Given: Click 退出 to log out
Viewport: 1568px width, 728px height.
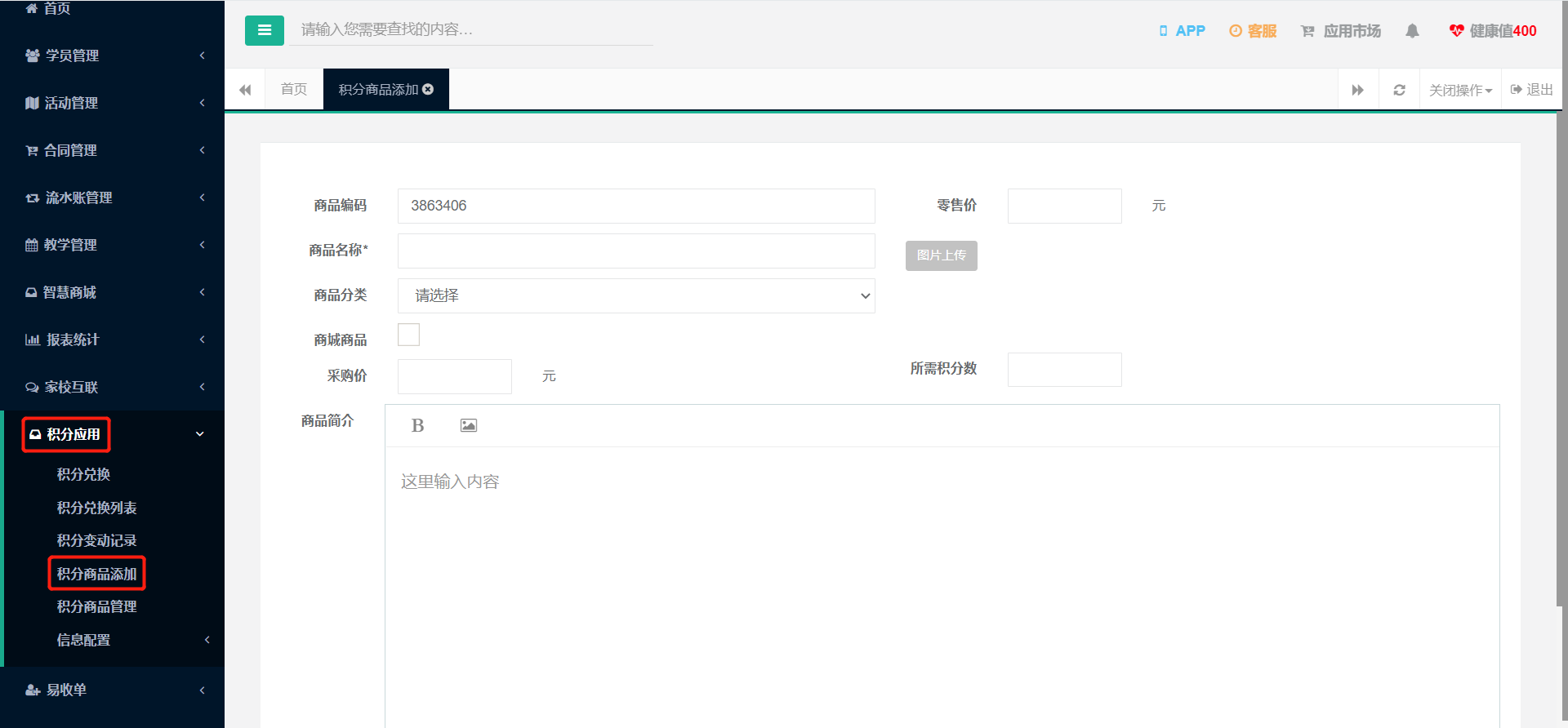Looking at the screenshot, I should click(x=1531, y=90).
